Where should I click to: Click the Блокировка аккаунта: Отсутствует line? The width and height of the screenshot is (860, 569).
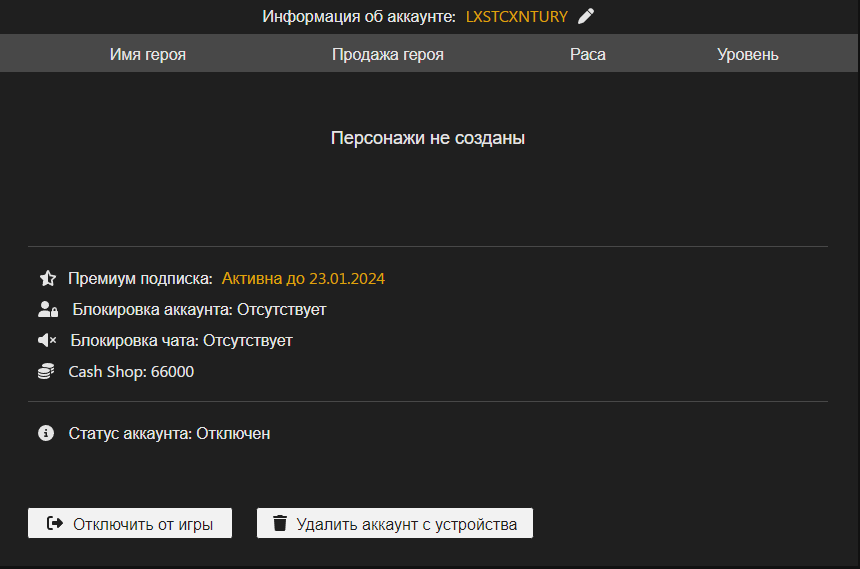[199, 309]
